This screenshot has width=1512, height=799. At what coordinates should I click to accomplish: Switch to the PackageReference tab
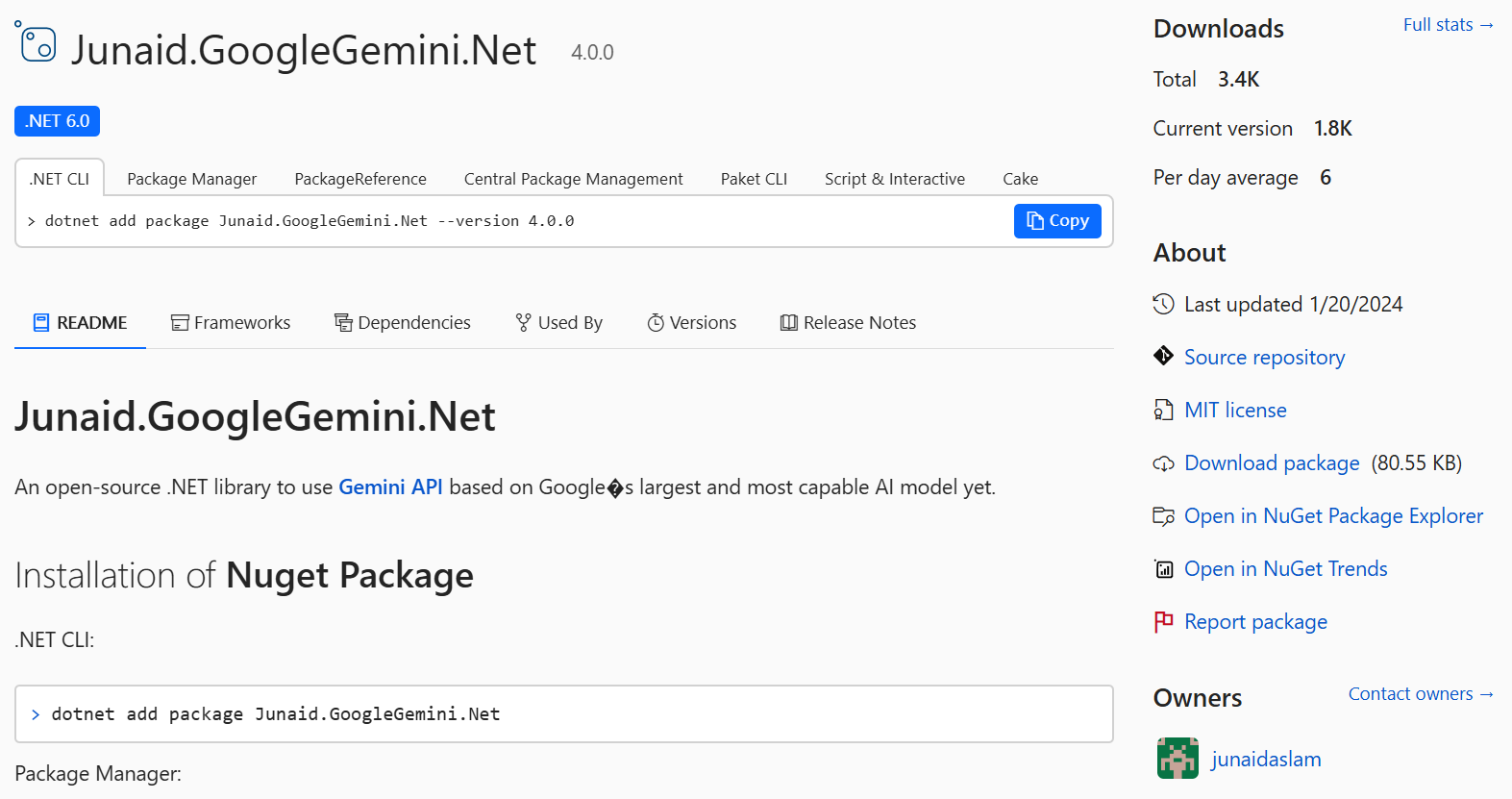(x=360, y=179)
